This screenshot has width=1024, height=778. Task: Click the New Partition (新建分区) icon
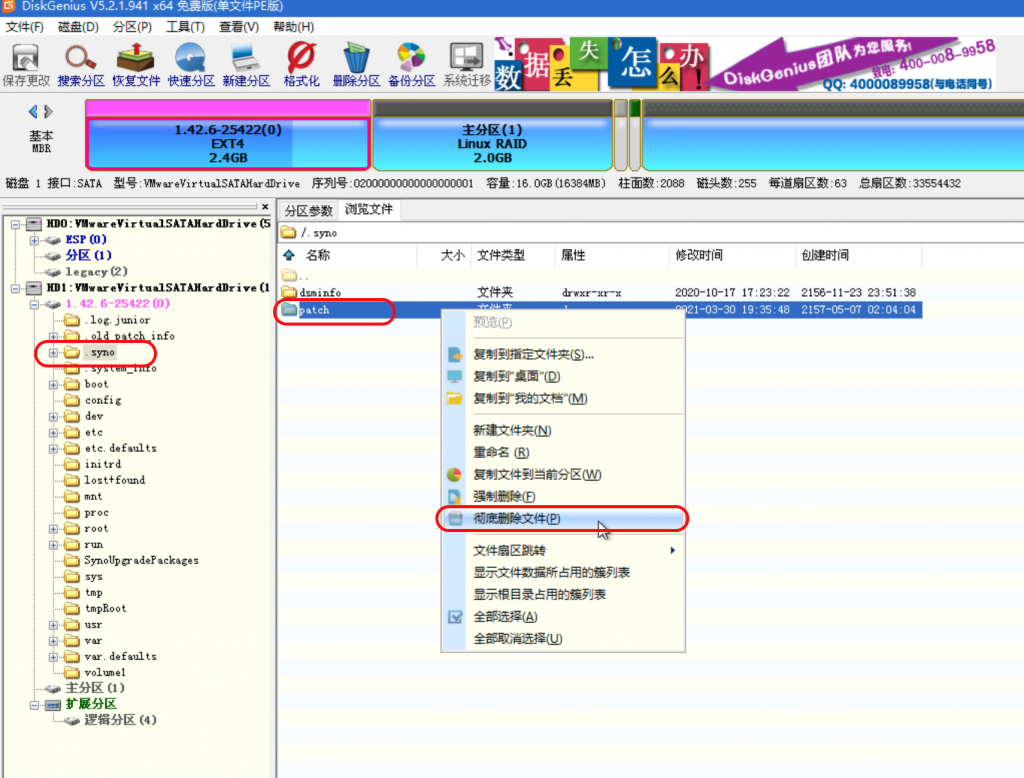(246, 65)
